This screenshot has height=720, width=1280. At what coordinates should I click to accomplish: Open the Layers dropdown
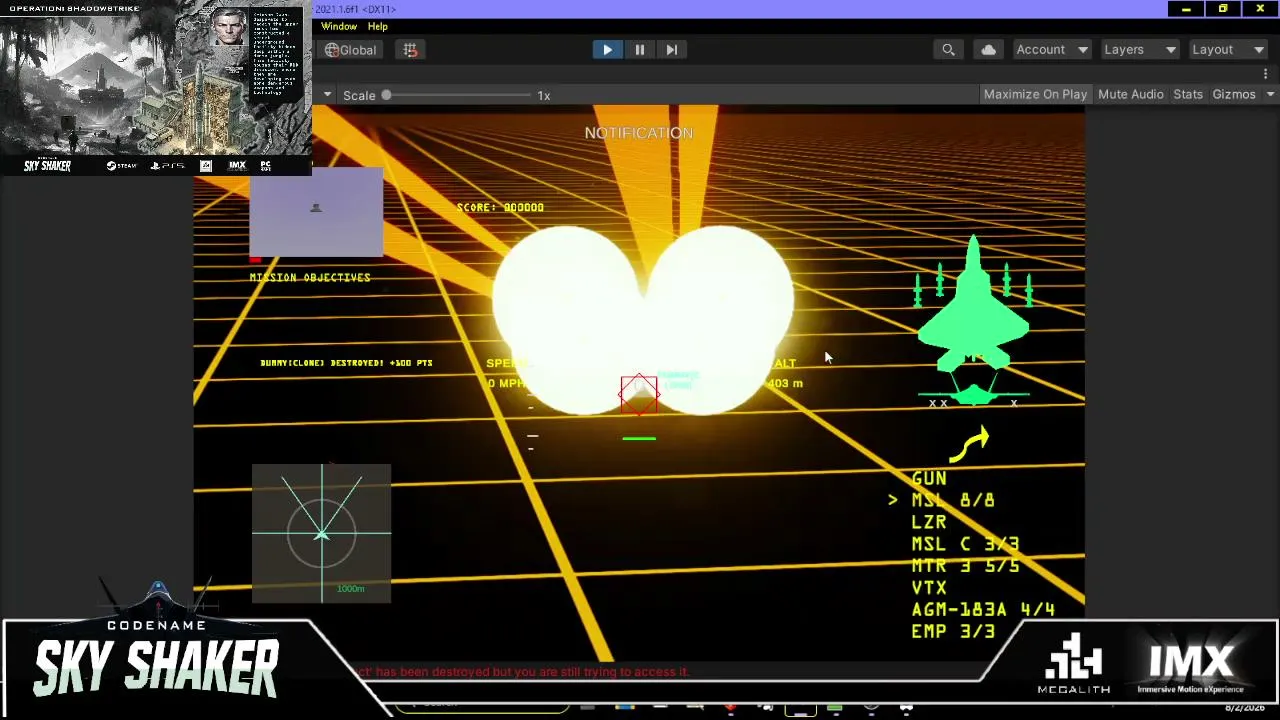pos(1139,50)
